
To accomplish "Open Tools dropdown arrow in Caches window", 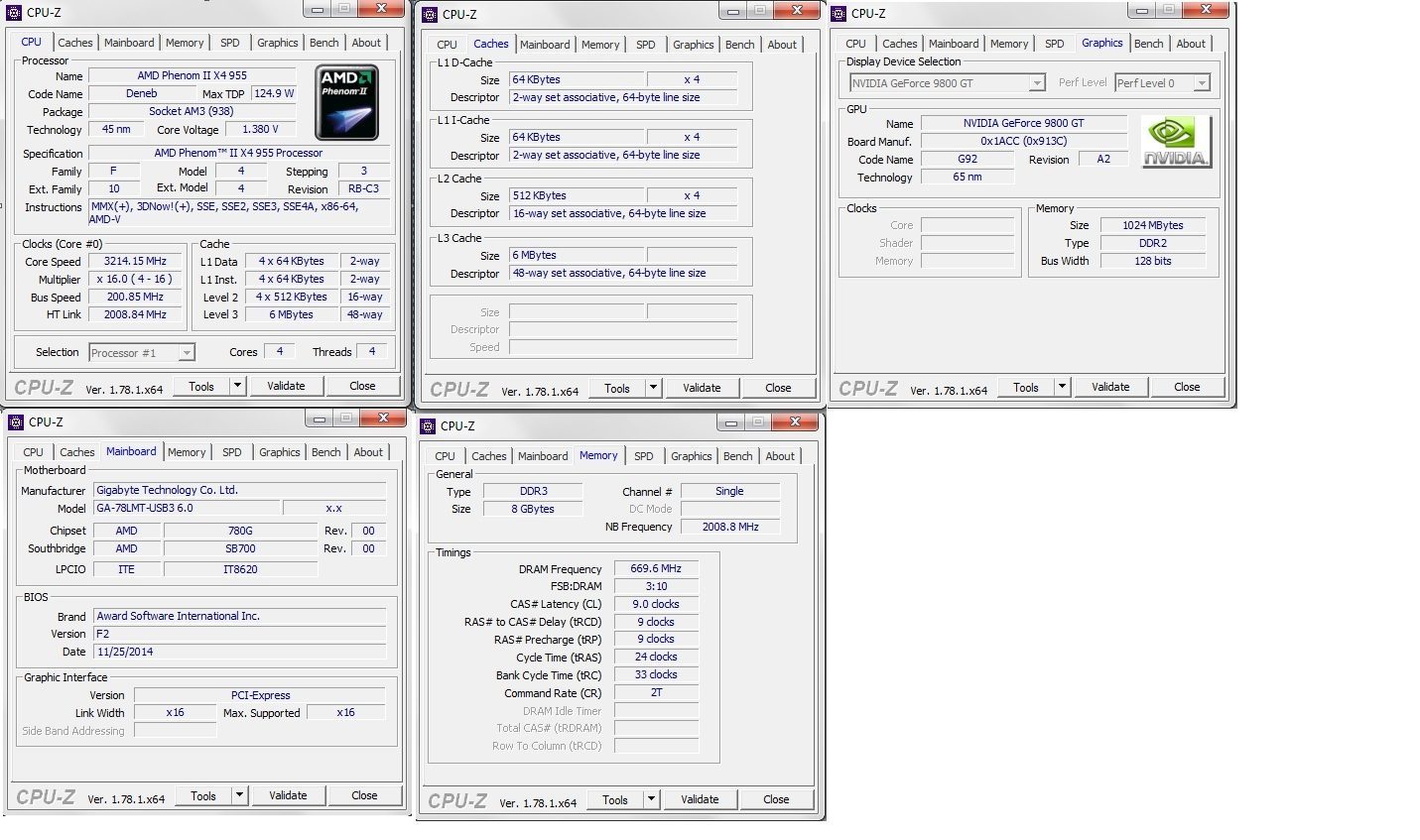I will click(x=654, y=388).
